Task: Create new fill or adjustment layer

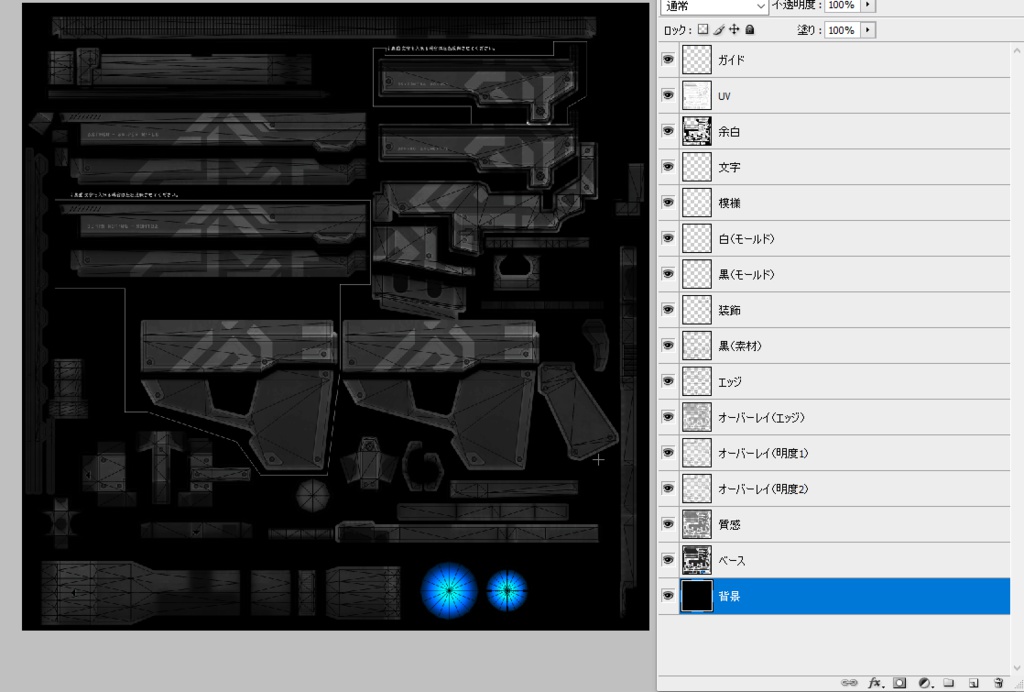Action: click(924, 683)
